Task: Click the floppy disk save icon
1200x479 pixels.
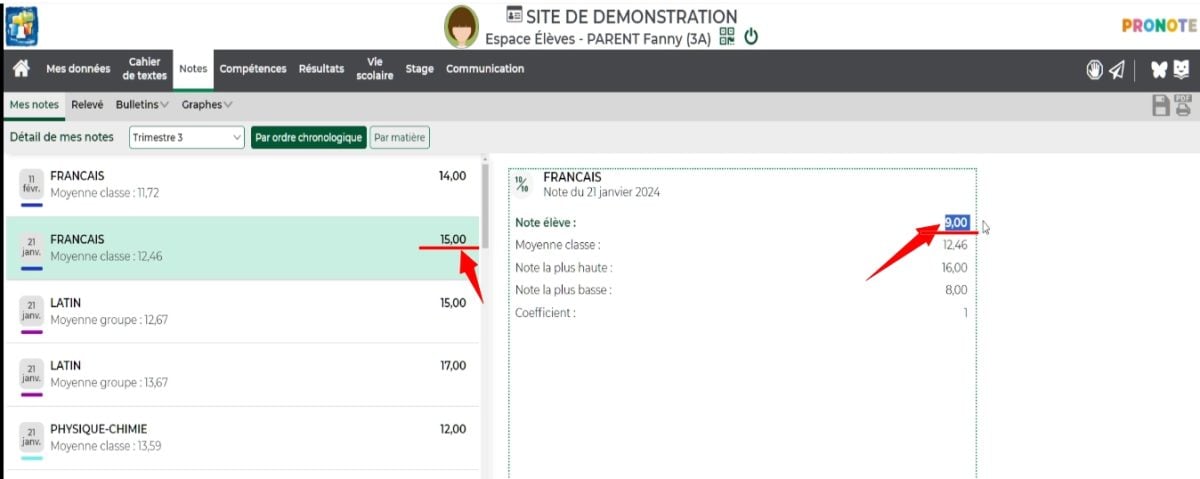Action: tap(1161, 106)
